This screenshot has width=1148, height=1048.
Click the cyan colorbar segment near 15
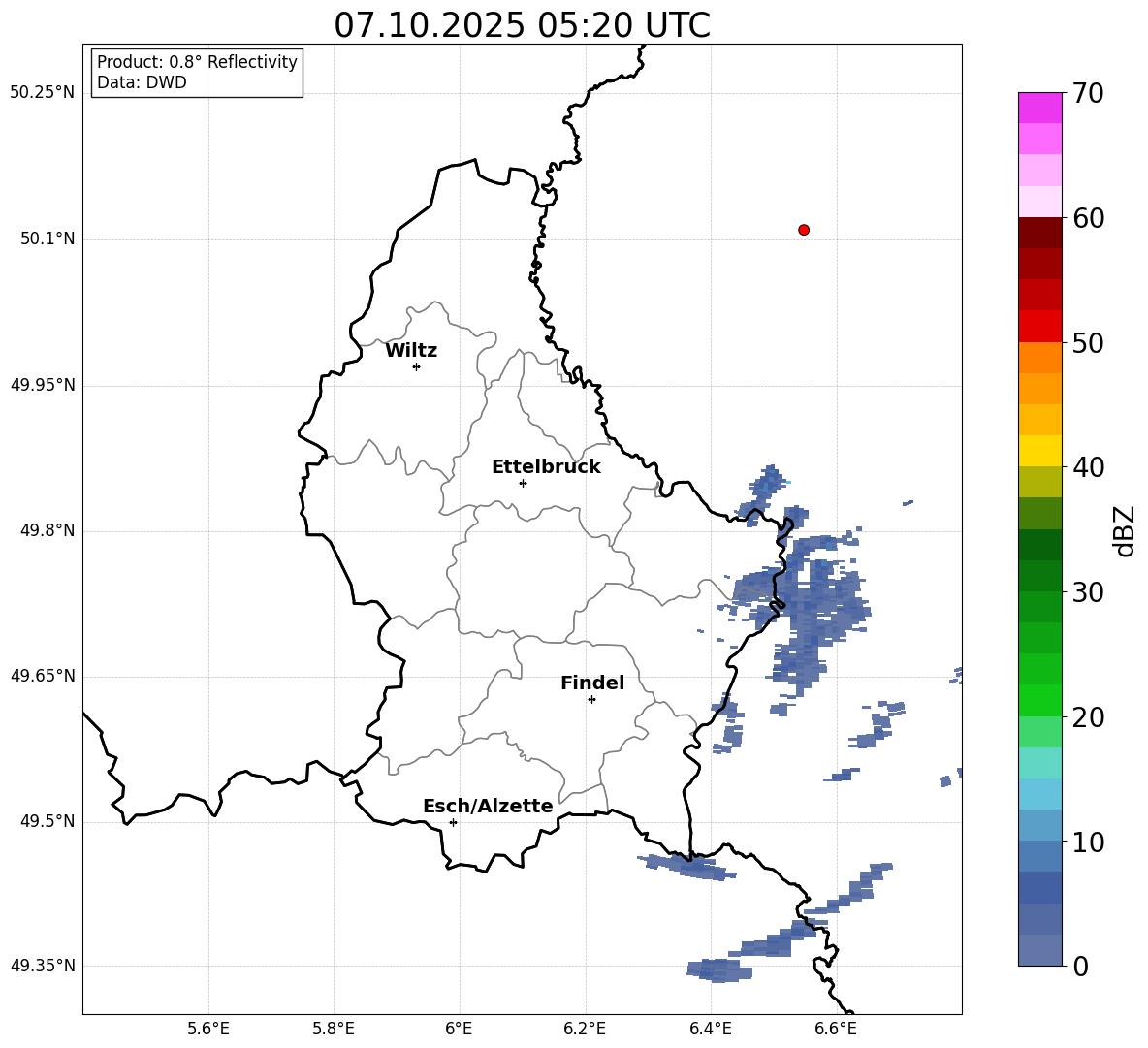pos(1039,763)
